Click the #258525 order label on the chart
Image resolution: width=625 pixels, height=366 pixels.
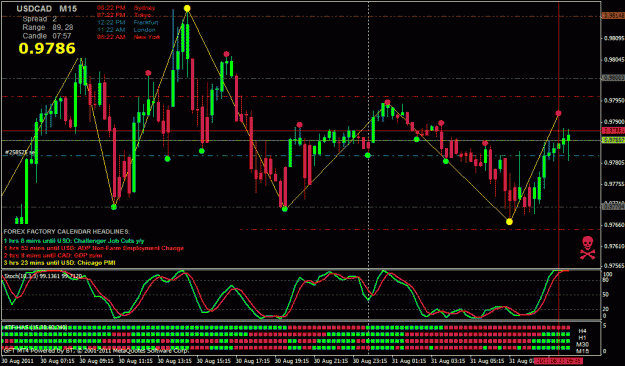(19, 152)
